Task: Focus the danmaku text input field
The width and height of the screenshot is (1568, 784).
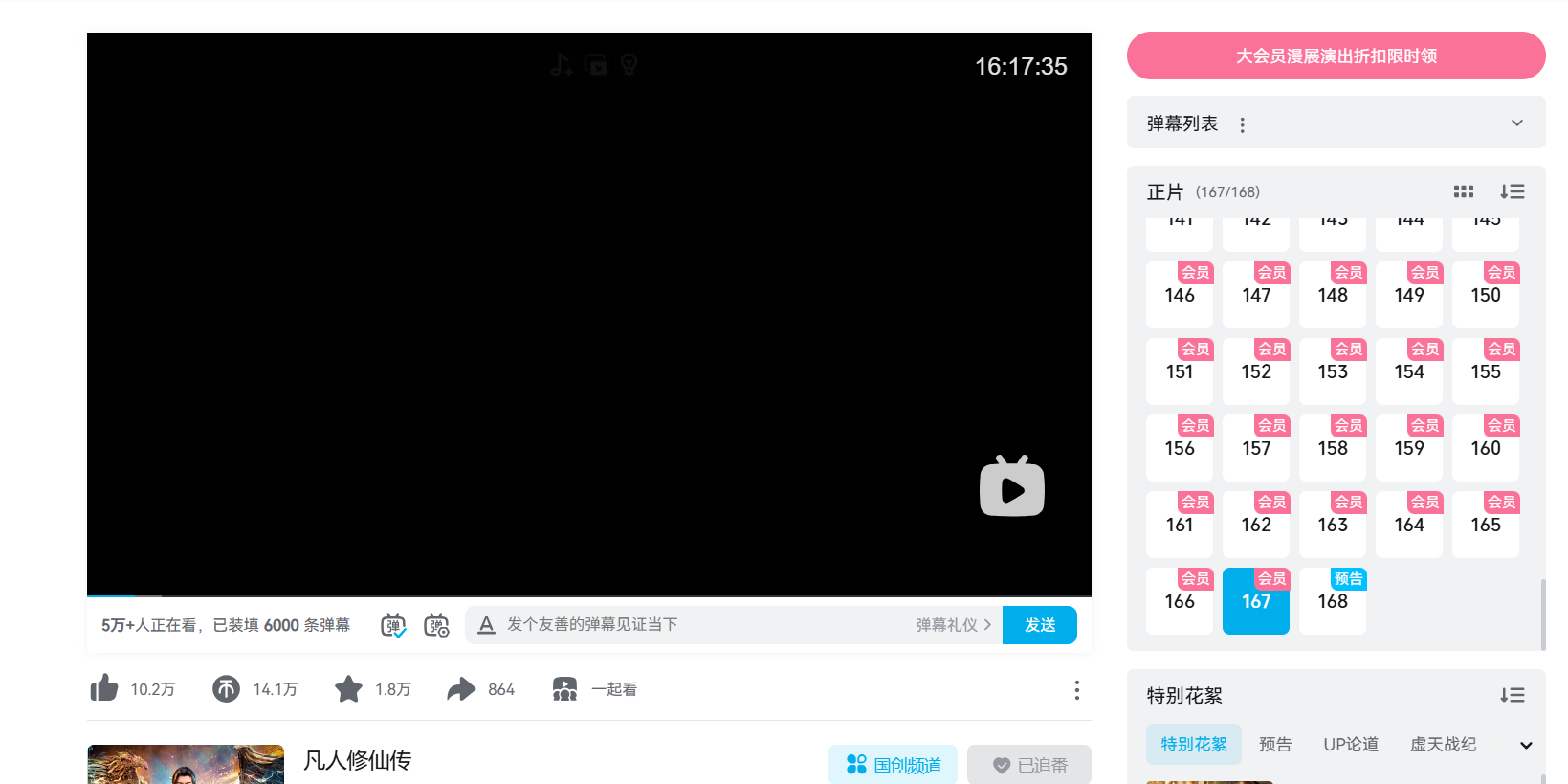Action: (706, 625)
